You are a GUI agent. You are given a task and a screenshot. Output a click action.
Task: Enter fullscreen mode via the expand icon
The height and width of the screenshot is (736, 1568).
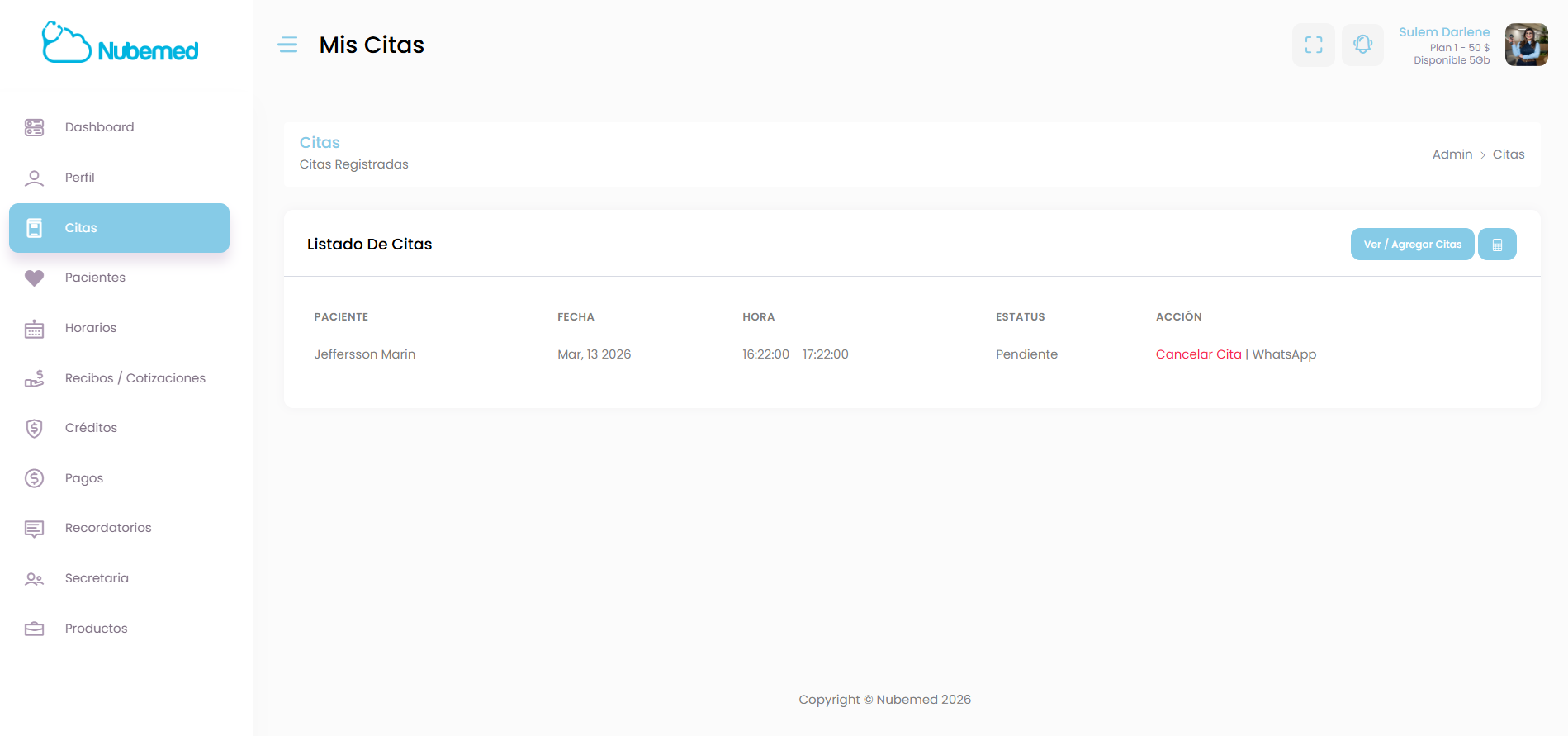coord(1313,45)
